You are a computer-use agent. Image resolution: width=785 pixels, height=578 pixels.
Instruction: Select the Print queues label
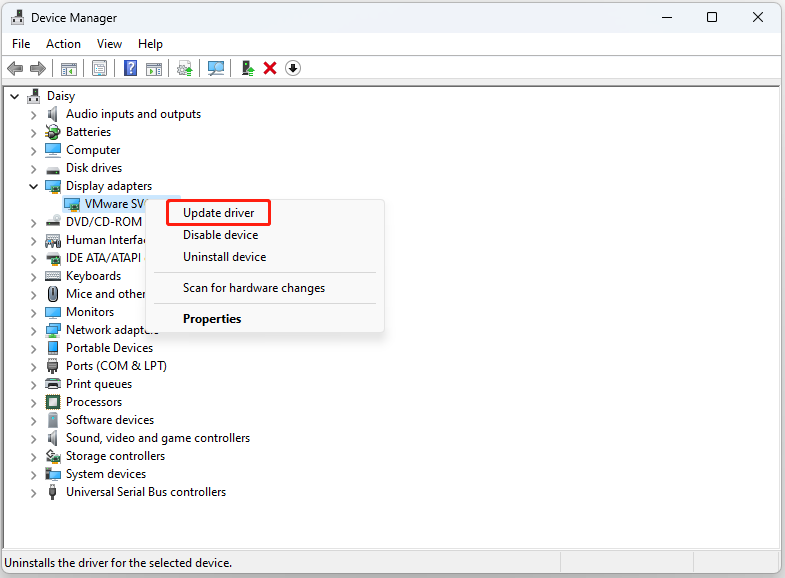tap(99, 384)
